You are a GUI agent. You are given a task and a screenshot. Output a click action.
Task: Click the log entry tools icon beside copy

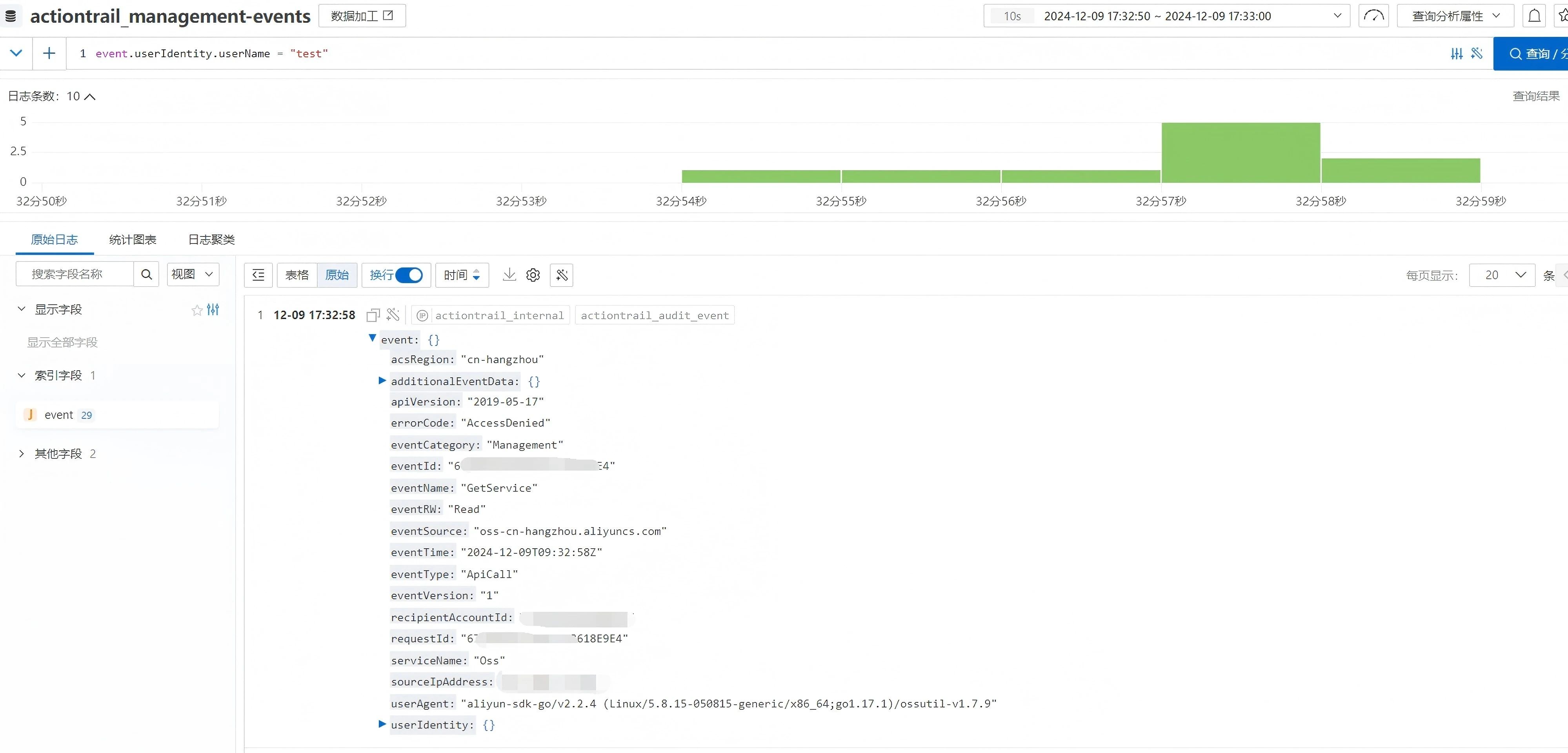393,315
